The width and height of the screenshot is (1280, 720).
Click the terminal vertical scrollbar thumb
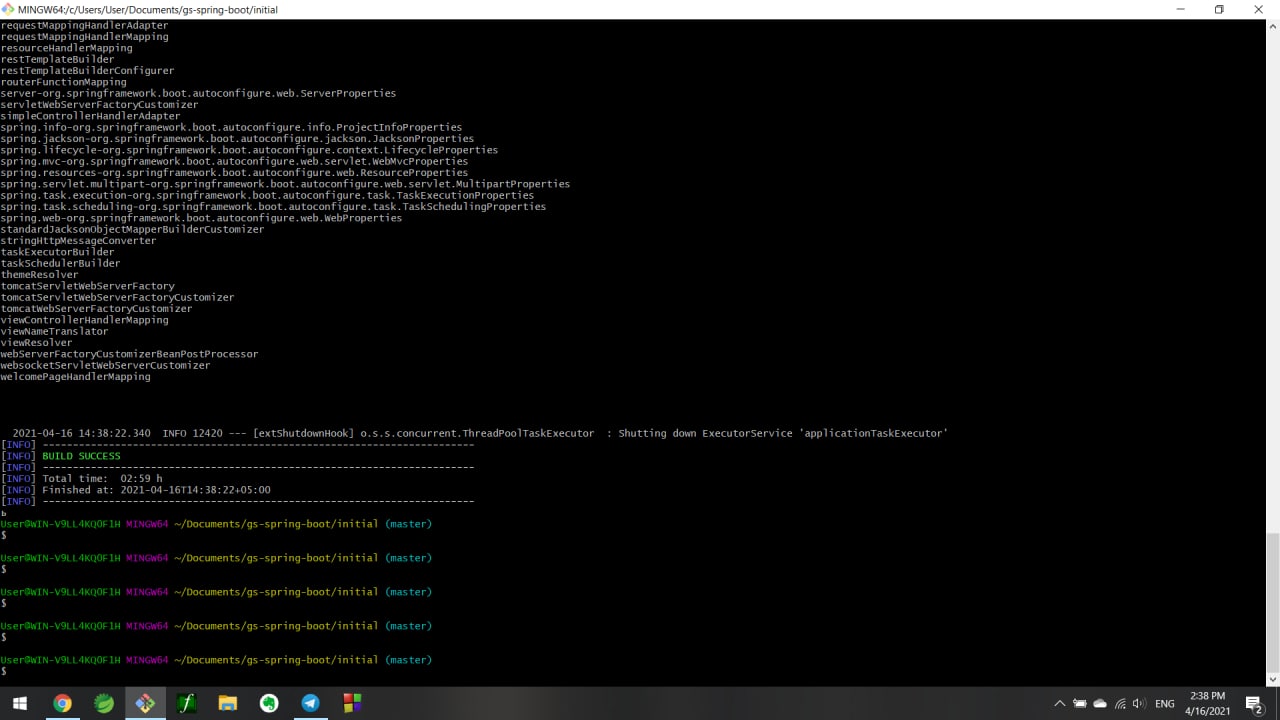click(x=1273, y=602)
